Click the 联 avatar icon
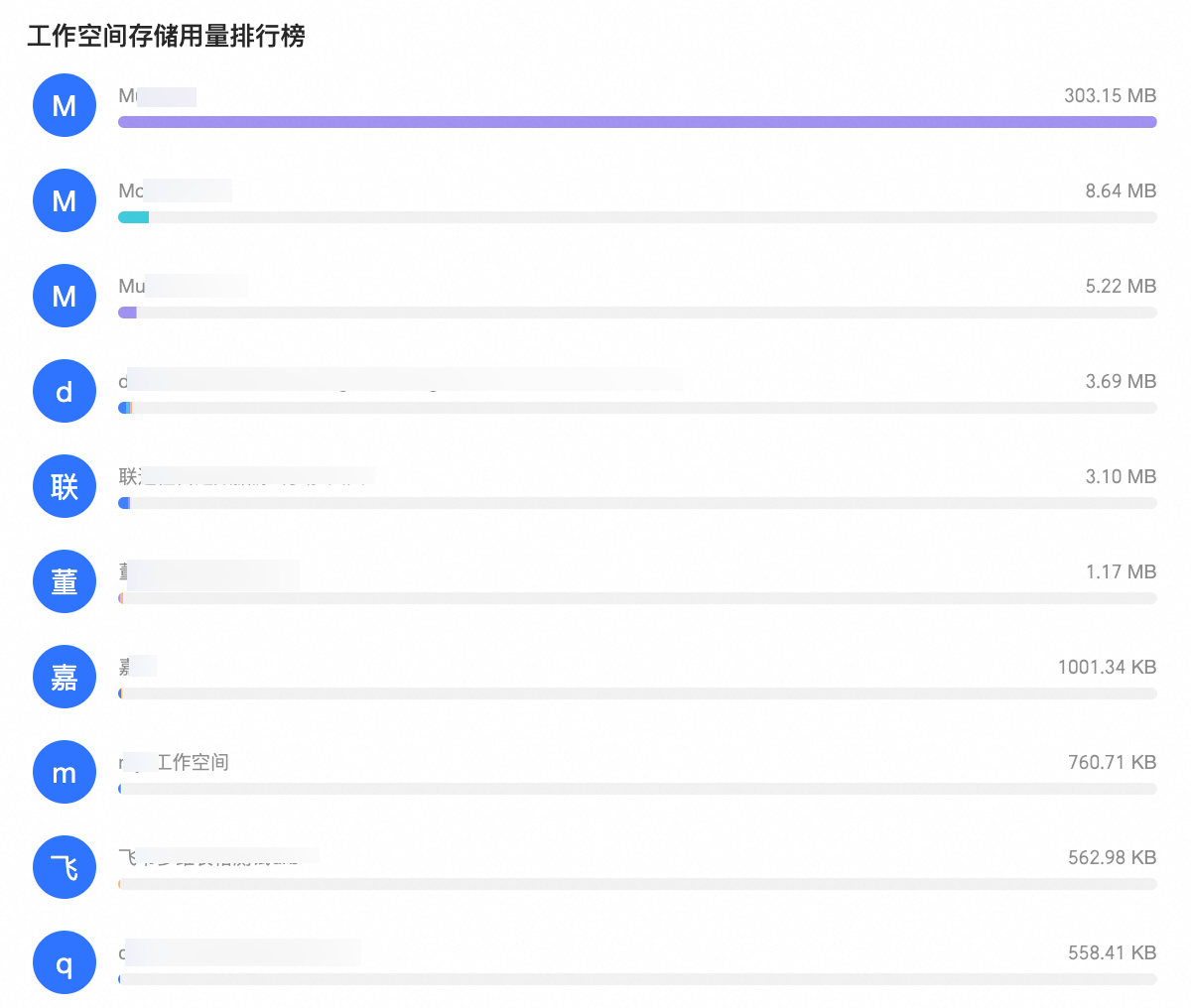 click(65, 486)
